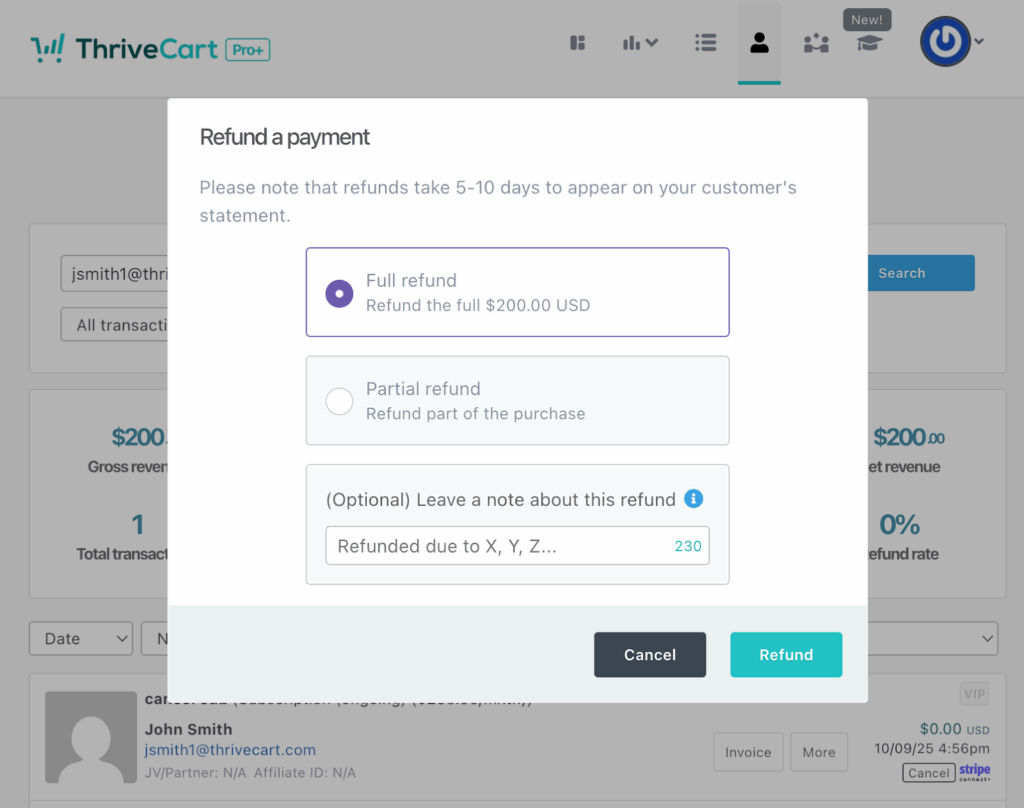
Task: Select the Full refund radio option
Action: point(340,293)
